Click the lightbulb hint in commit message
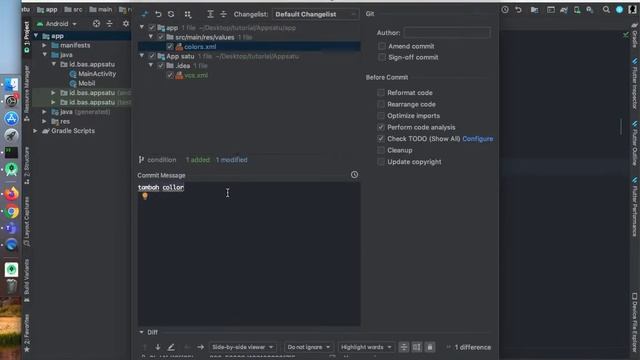The image size is (640, 360). (x=145, y=196)
